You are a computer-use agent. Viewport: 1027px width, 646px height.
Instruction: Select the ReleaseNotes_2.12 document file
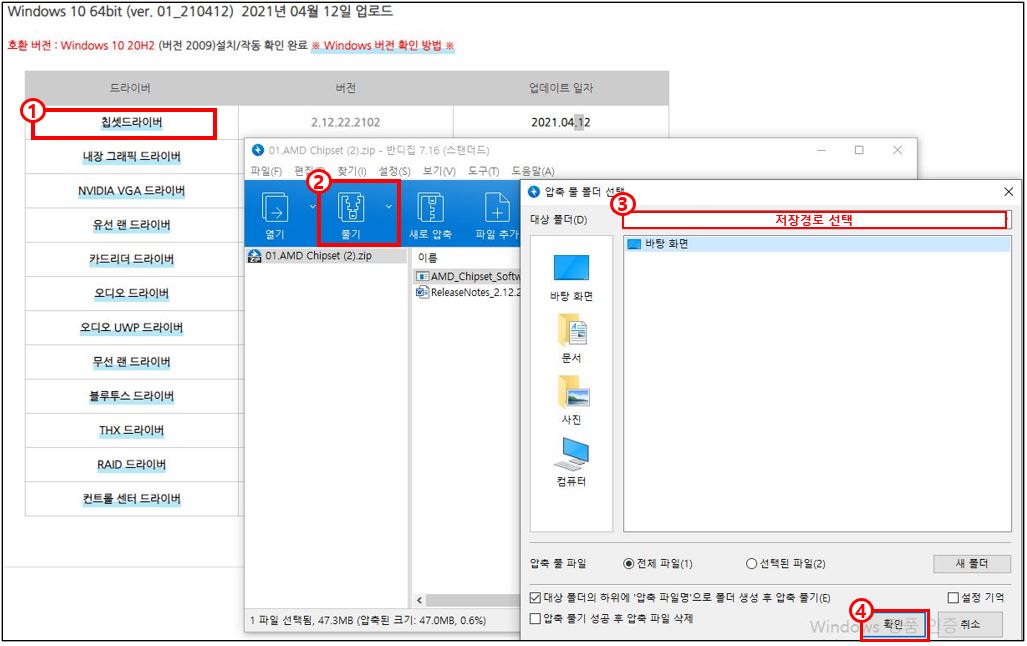(468, 292)
